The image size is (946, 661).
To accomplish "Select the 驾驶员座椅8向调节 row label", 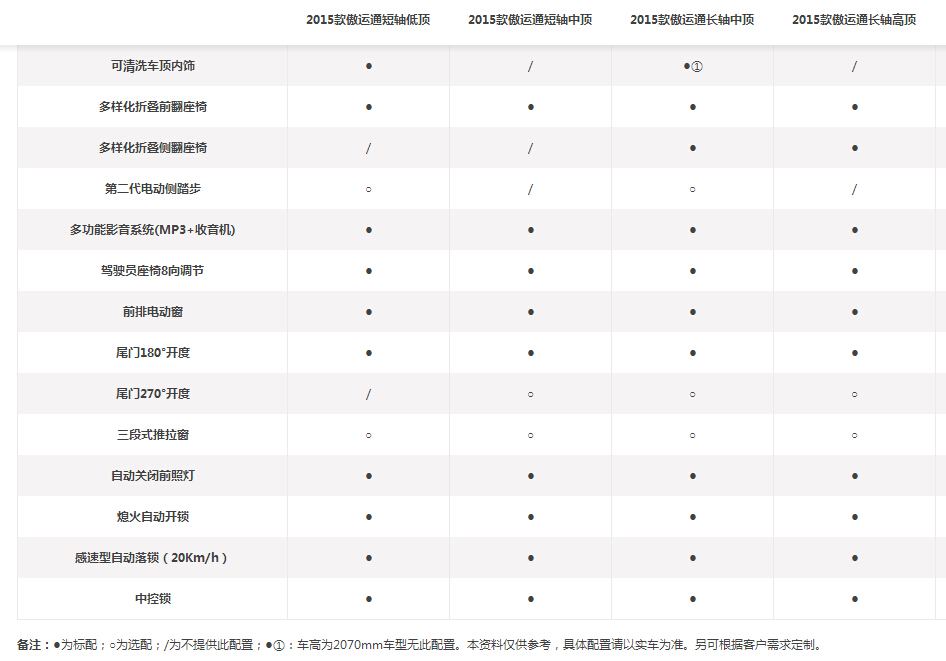I will pos(153,271).
